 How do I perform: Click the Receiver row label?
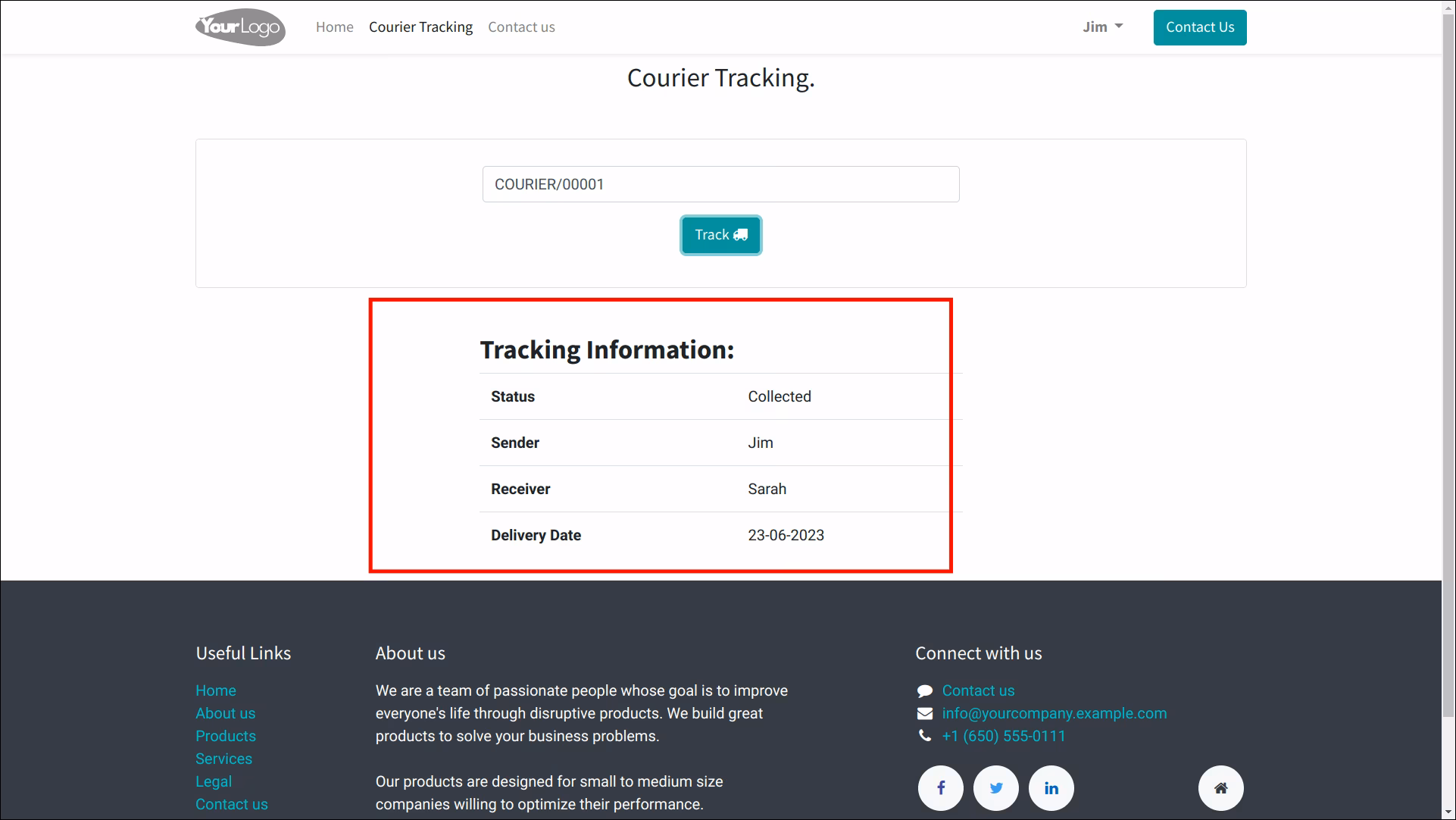(520, 490)
